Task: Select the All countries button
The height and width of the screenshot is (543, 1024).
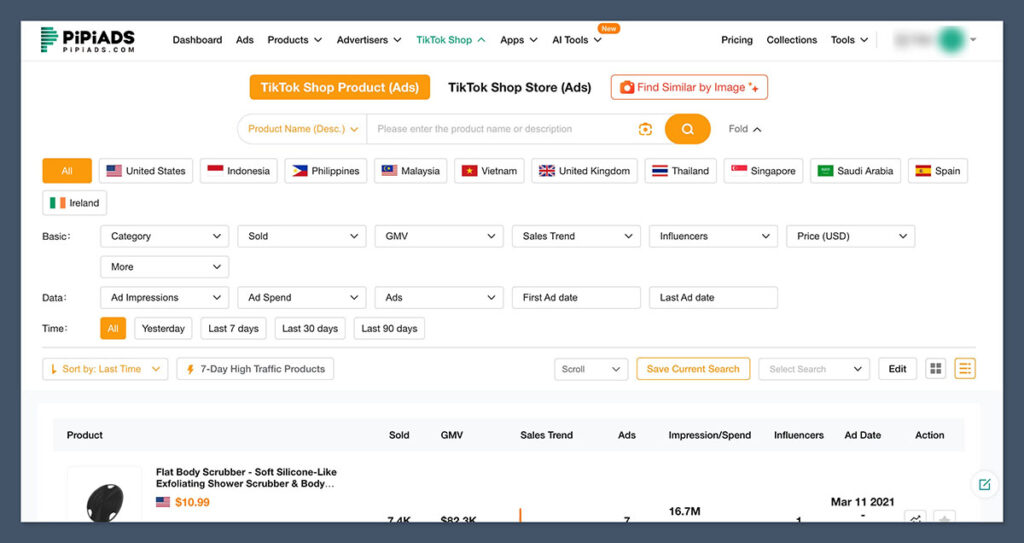Action: [67, 171]
